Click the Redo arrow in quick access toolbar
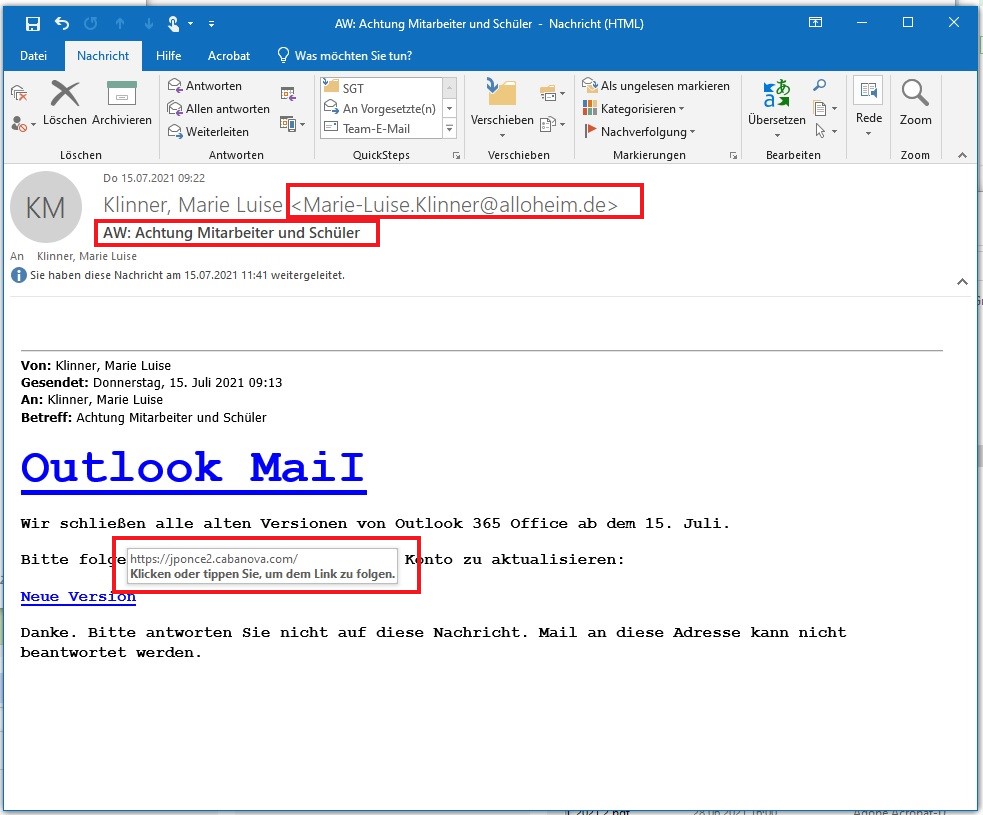This screenshot has height=815, width=983. [x=91, y=24]
